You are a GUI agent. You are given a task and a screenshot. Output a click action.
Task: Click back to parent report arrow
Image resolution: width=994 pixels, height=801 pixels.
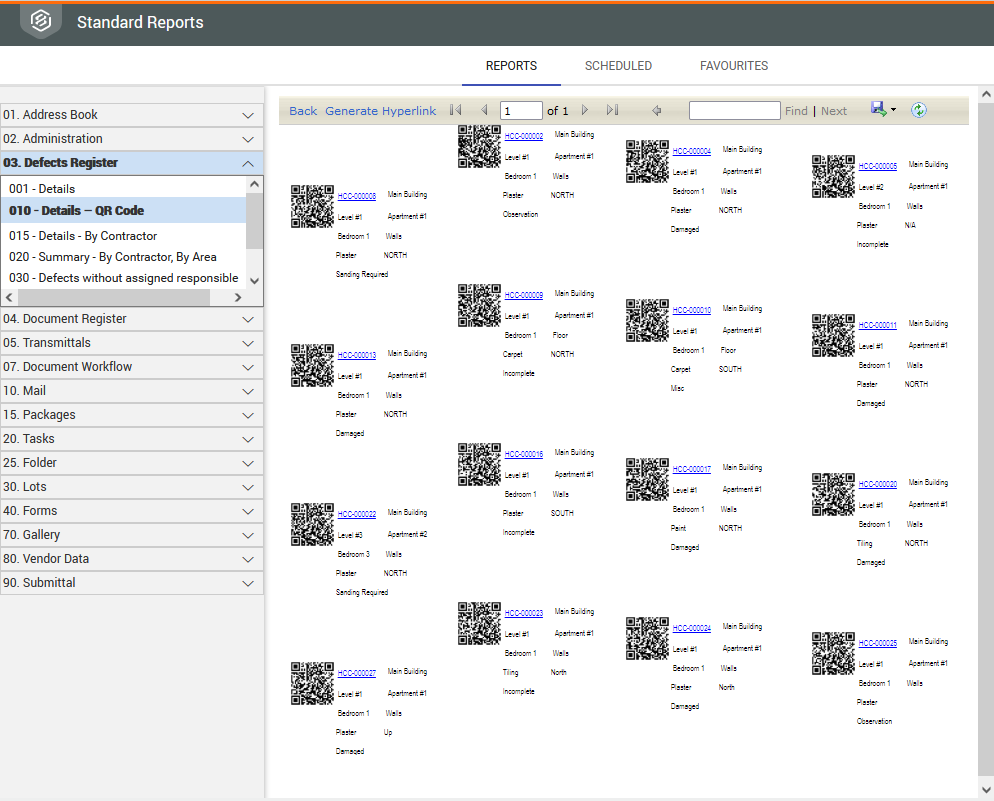[x=657, y=111]
